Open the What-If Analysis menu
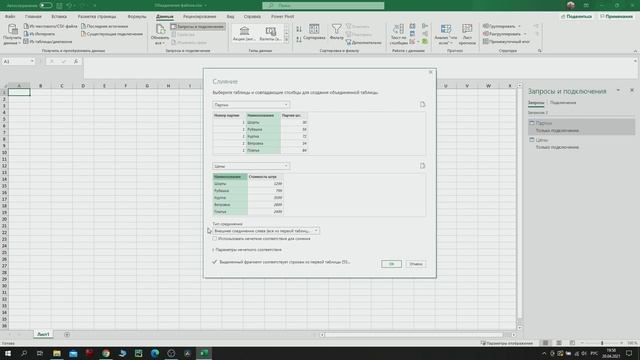 pos(446,34)
